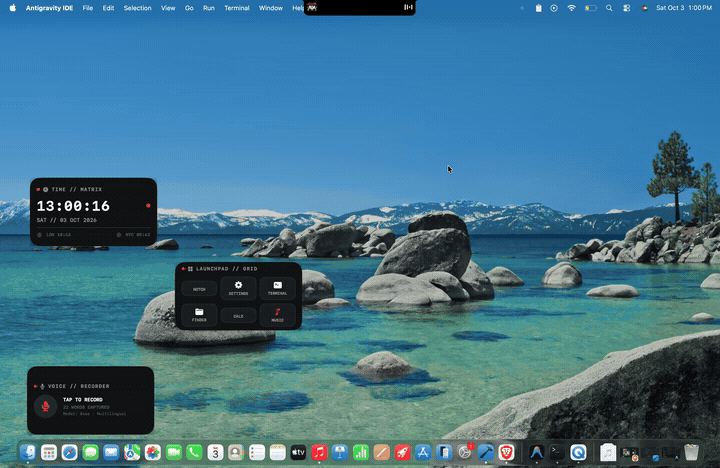The image size is (720, 468).
Task: Launch Safari from the Dock
Action: (x=70, y=452)
